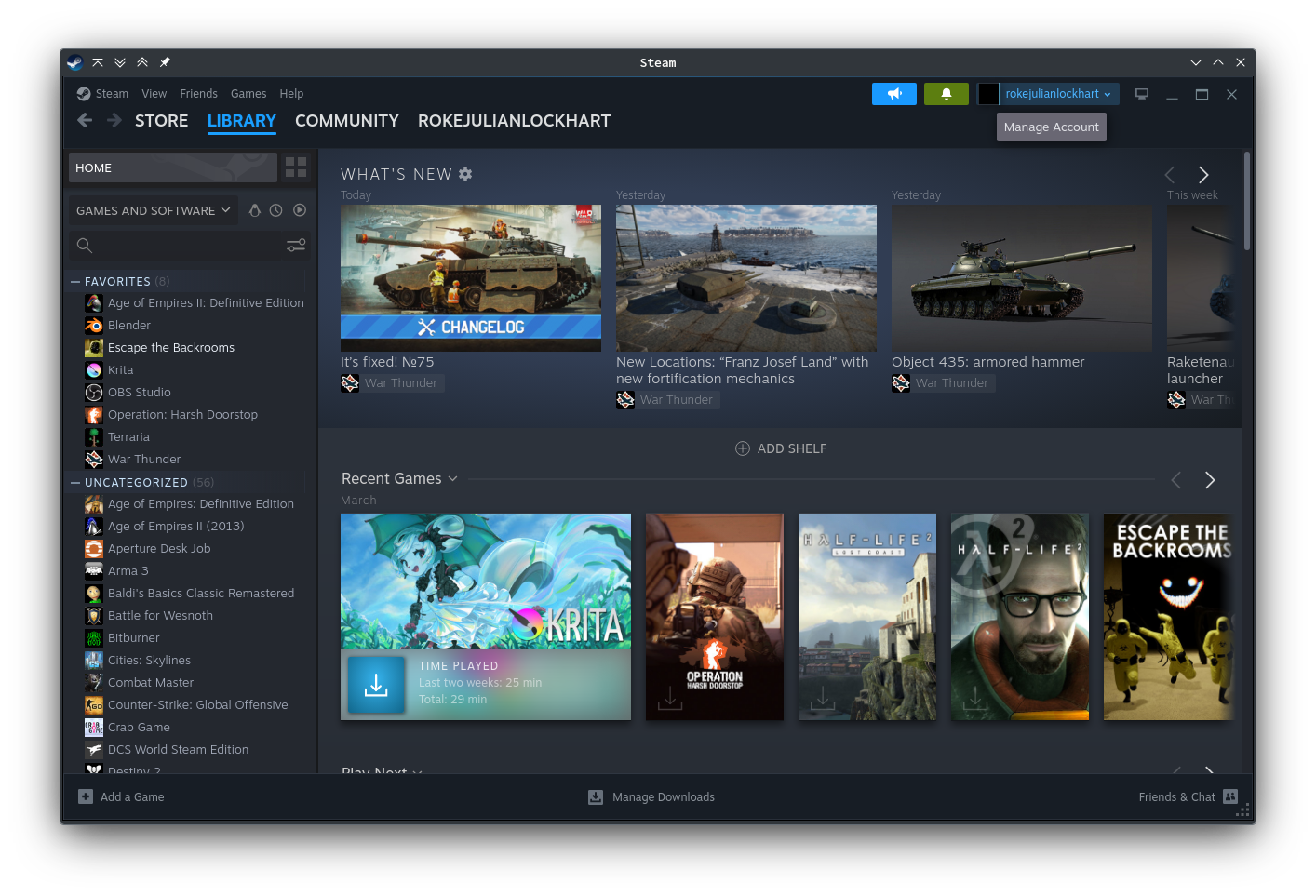This screenshot has height=896, width=1316.
Task: Click Manage Account popup item
Action: pos(1051,127)
